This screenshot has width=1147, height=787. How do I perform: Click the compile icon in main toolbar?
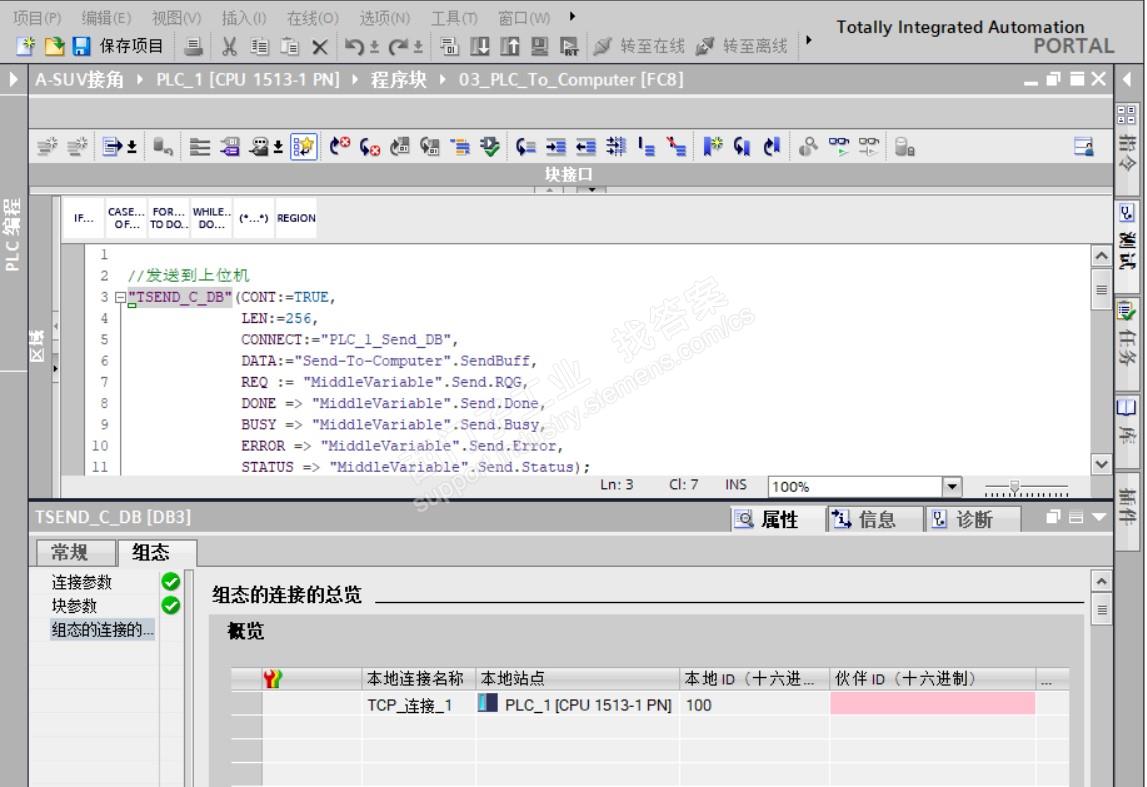pos(449,47)
